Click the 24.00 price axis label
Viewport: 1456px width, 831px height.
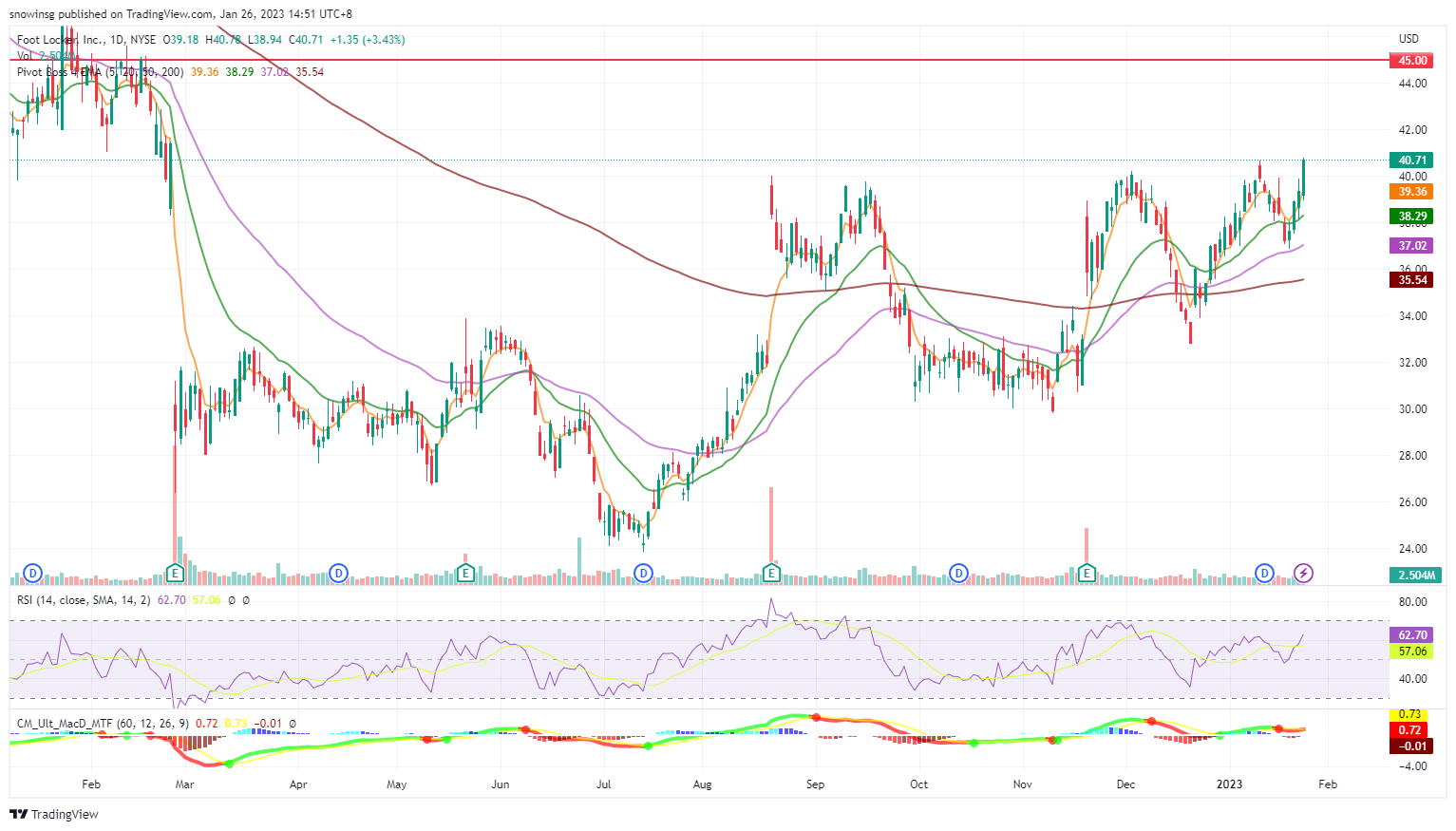[1411, 549]
